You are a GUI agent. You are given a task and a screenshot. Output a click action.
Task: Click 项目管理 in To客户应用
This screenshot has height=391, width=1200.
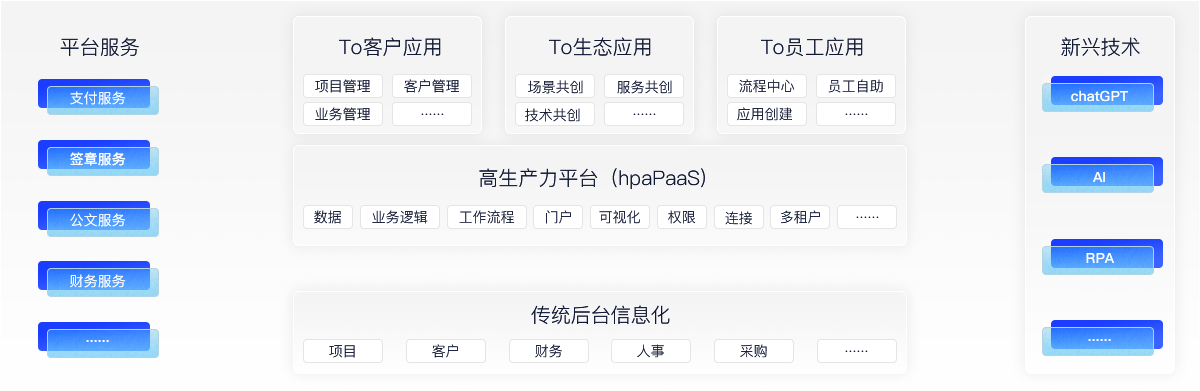343,86
